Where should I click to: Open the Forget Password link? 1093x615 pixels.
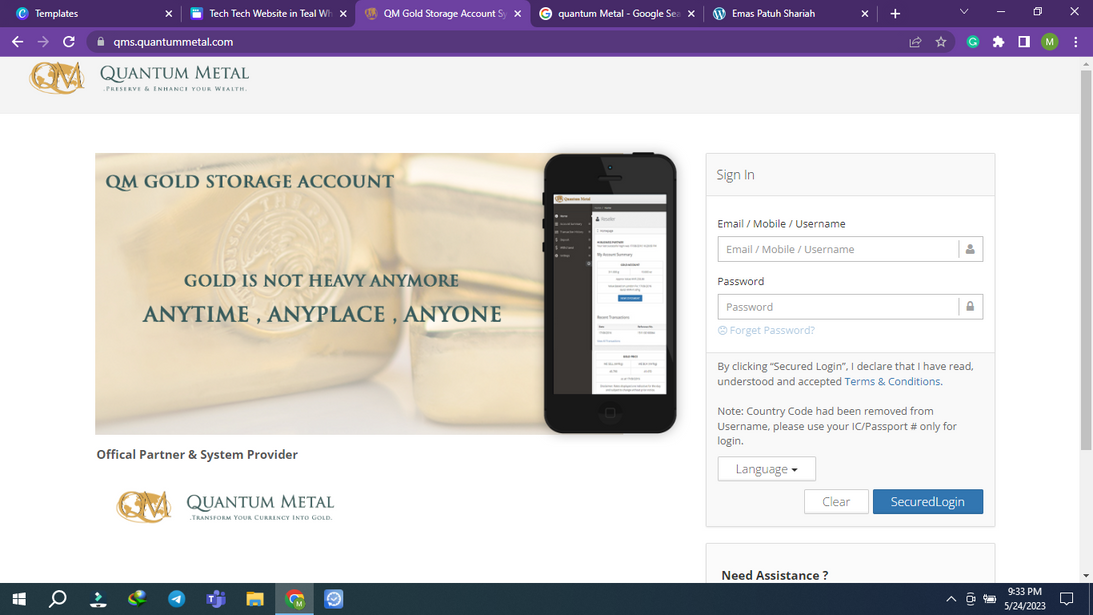[766, 331]
